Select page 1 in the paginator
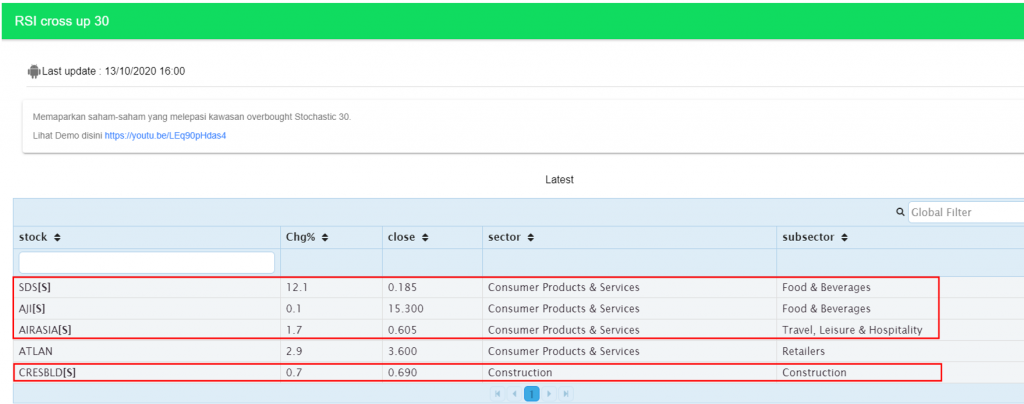The height and width of the screenshot is (404, 1024). click(x=531, y=394)
